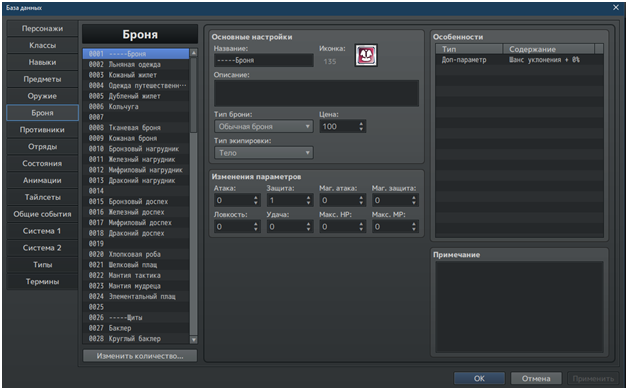Select list row 0004 Одежда путешественника
This screenshot has height=390, width=628.
[x=136, y=85]
